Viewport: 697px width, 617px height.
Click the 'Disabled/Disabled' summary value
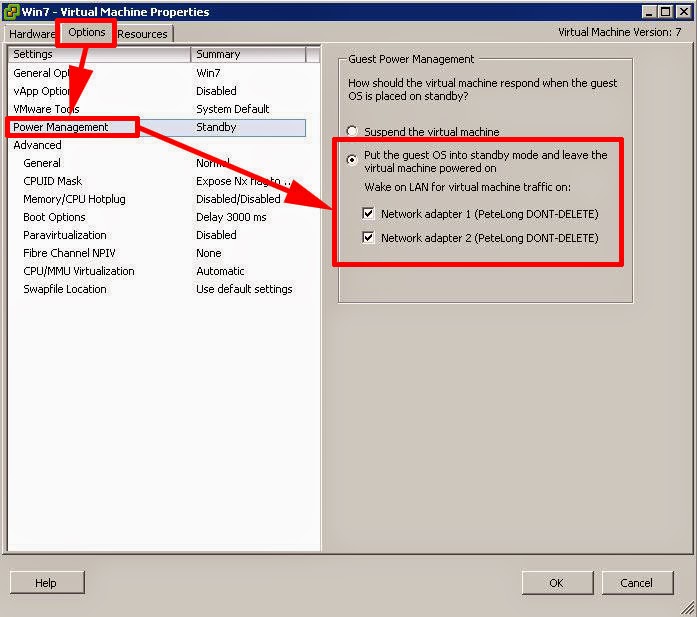point(238,199)
